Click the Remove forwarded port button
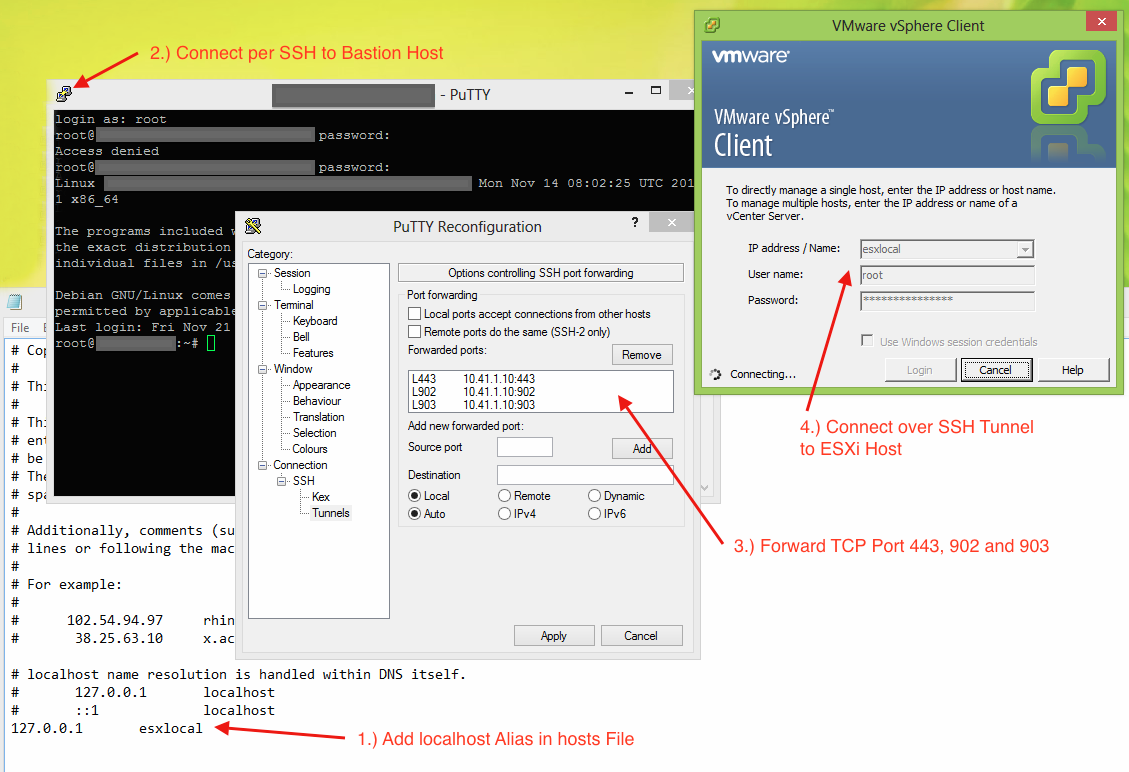The image size is (1129, 772). [642, 355]
